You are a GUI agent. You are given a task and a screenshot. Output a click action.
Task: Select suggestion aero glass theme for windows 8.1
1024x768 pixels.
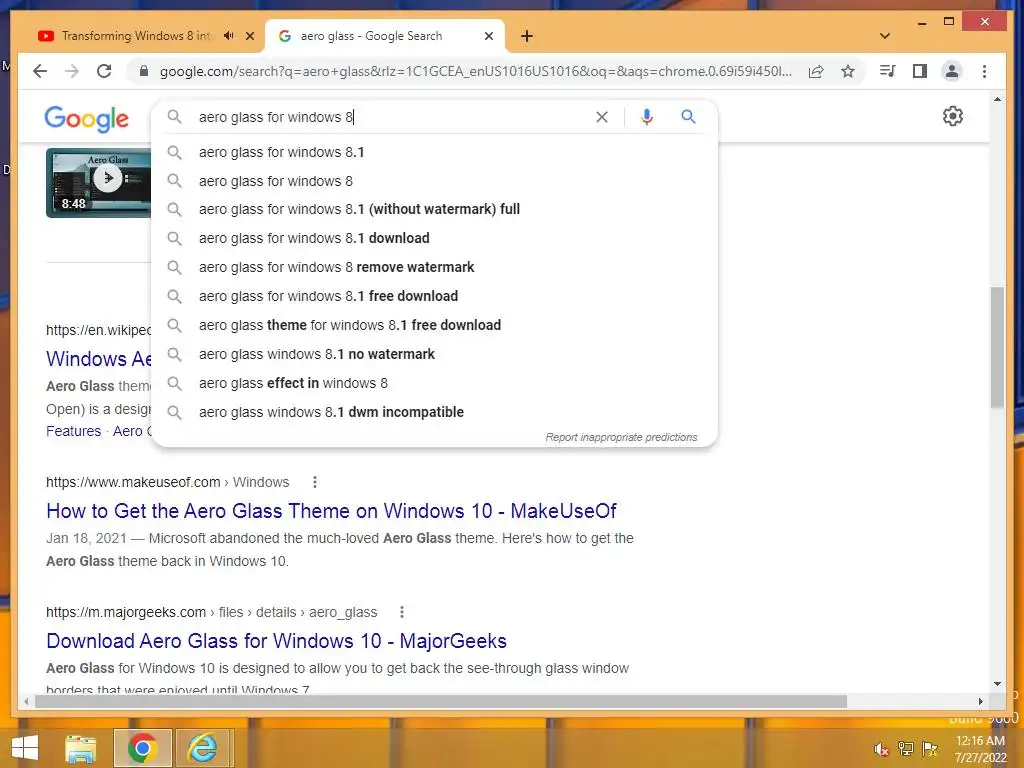434,325
